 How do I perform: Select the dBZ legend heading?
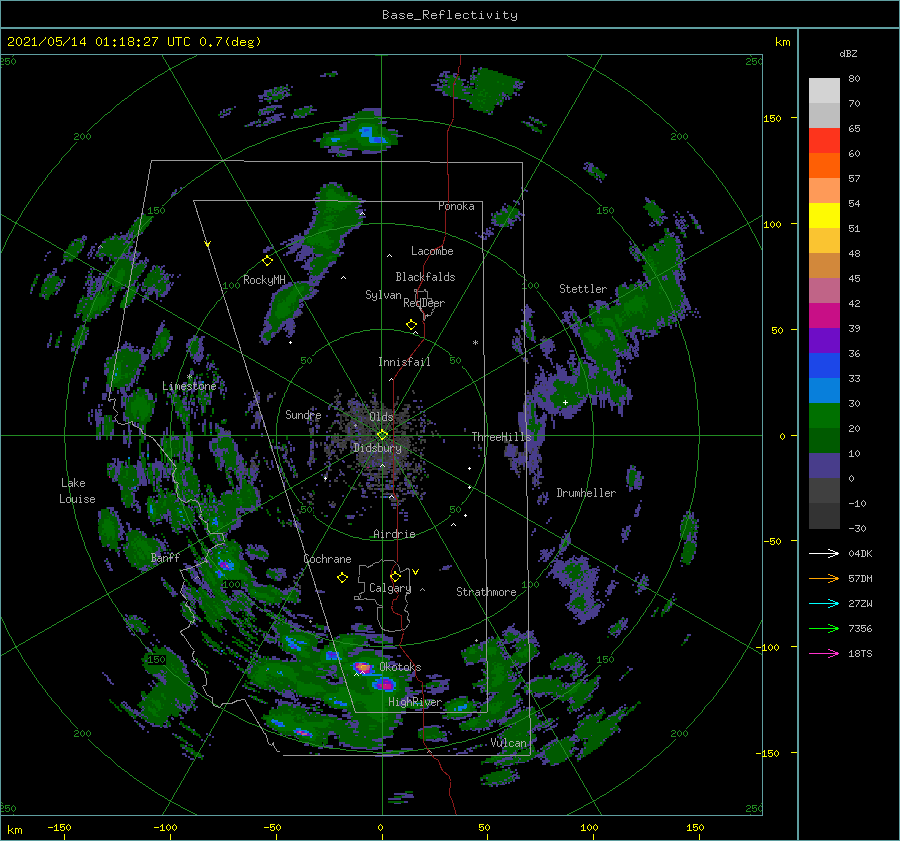(848, 53)
